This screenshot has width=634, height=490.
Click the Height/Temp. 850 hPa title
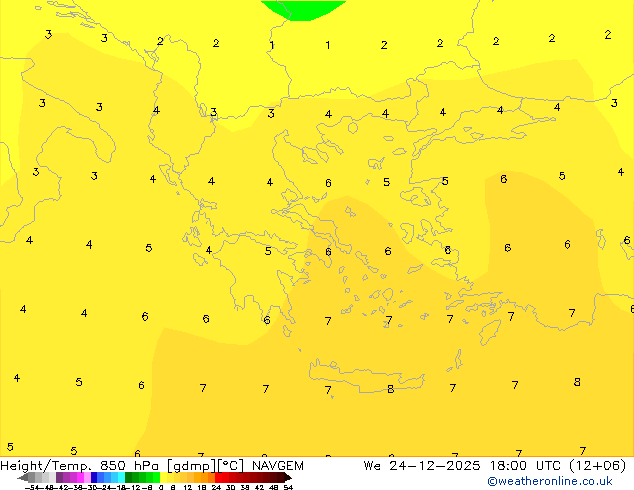[x=80, y=466]
